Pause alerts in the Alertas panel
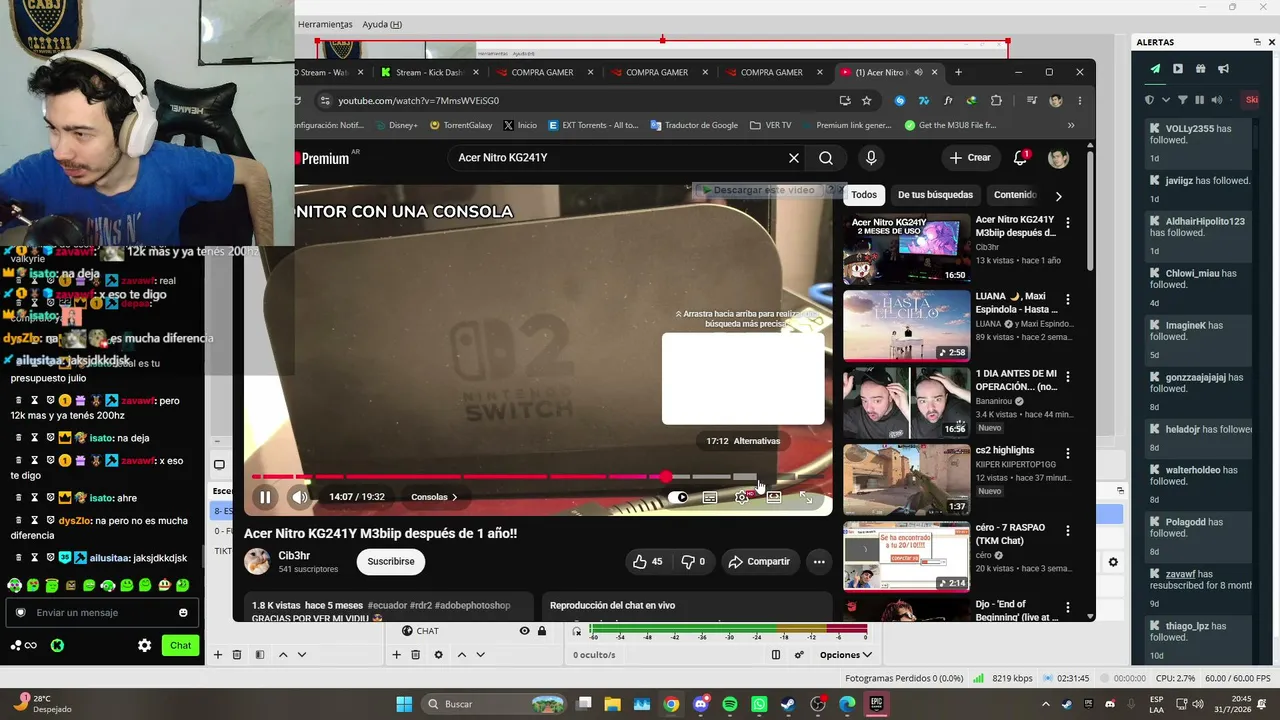 click(x=1200, y=100)
